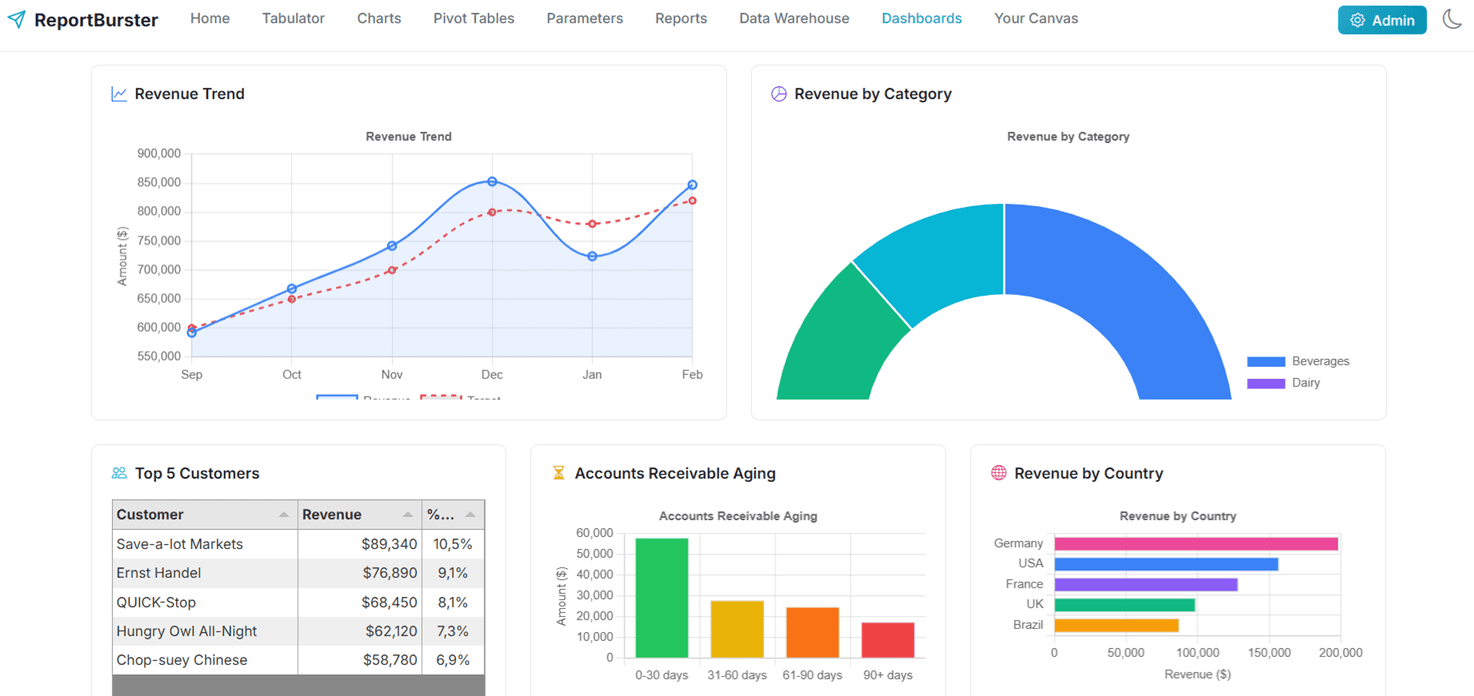Viewport: 1474px width, 696px height.
Task: Select Pivot Tables in the navigation
Action: [x=473, y=18]
